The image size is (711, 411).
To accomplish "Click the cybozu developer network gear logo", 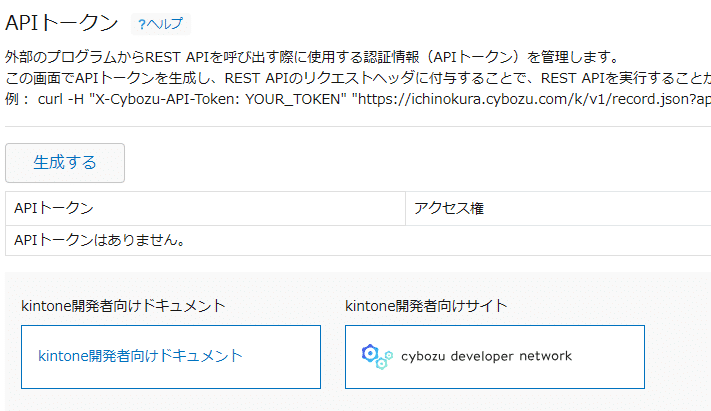I will pyautogui.click(x=377, y=357).
